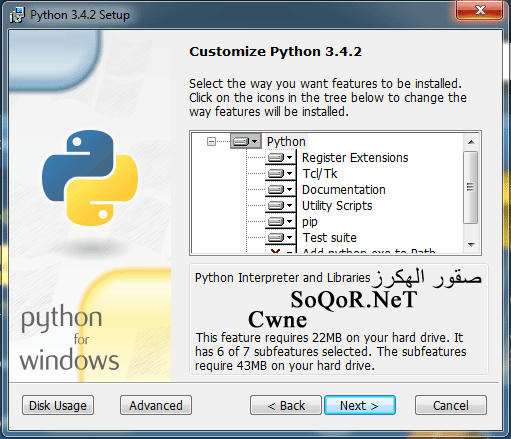
Task: Select Tcl/Tk in feature tree
Action: [x=320, y=174]
